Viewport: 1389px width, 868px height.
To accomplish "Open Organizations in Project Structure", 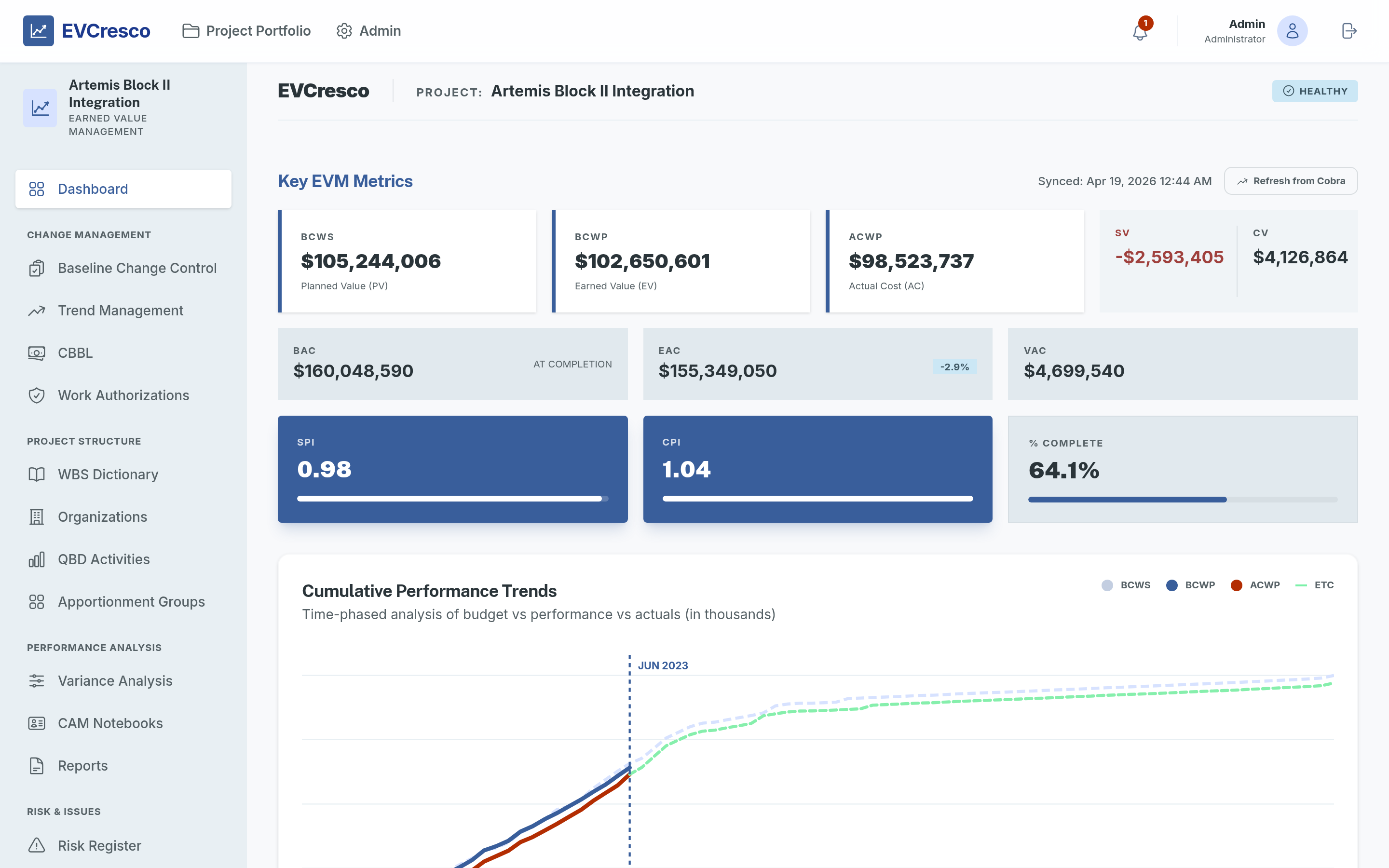I will (x=123, y=516).
